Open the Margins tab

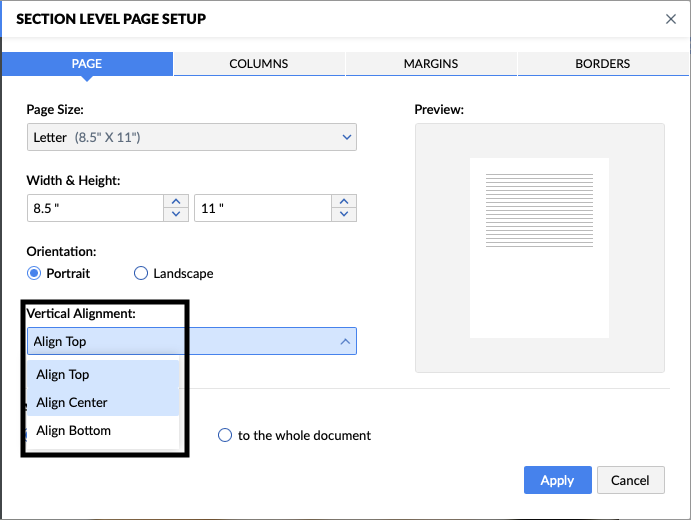point(431,64)
